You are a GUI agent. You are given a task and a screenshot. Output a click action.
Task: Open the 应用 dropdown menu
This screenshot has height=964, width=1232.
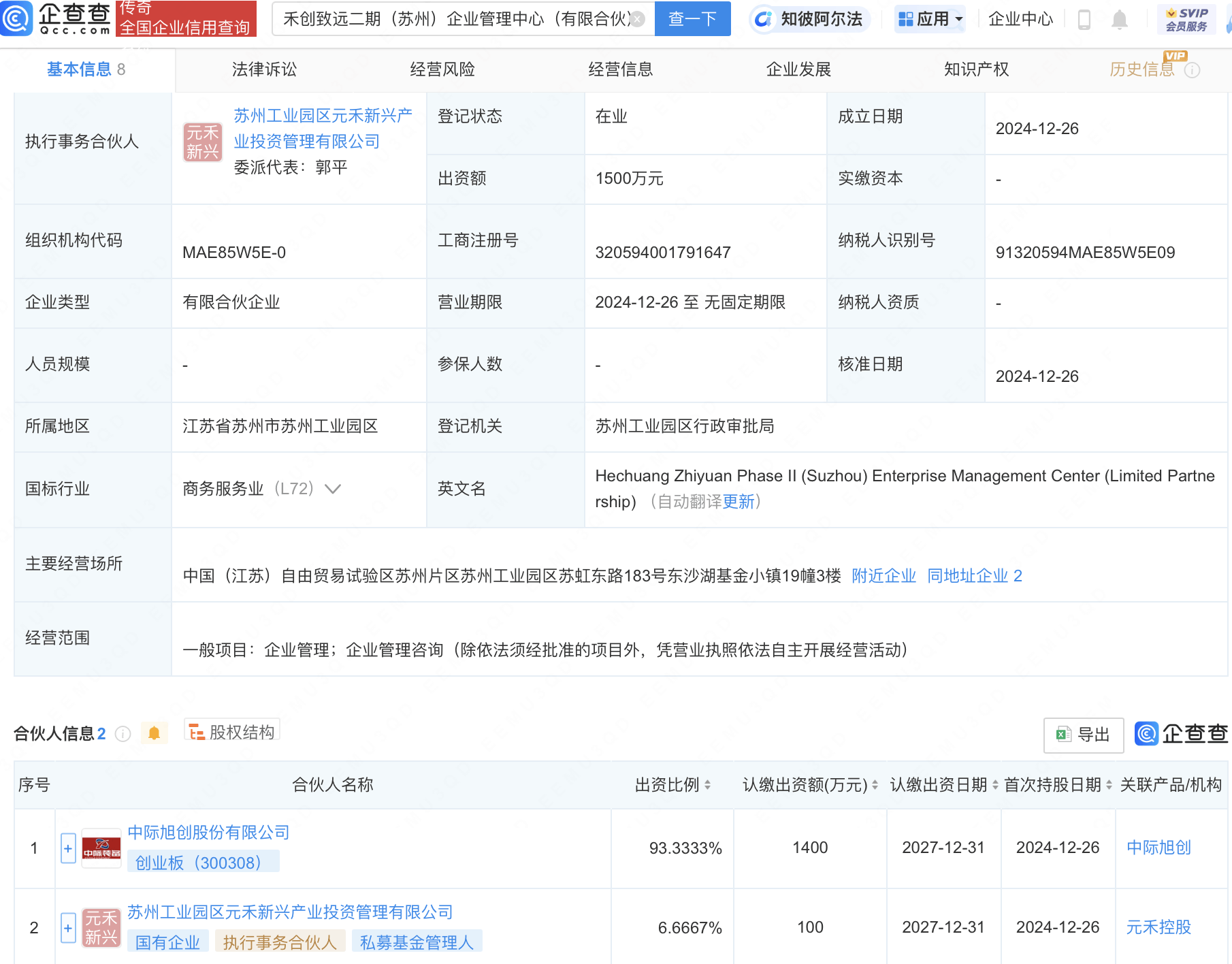click(930, 19)
